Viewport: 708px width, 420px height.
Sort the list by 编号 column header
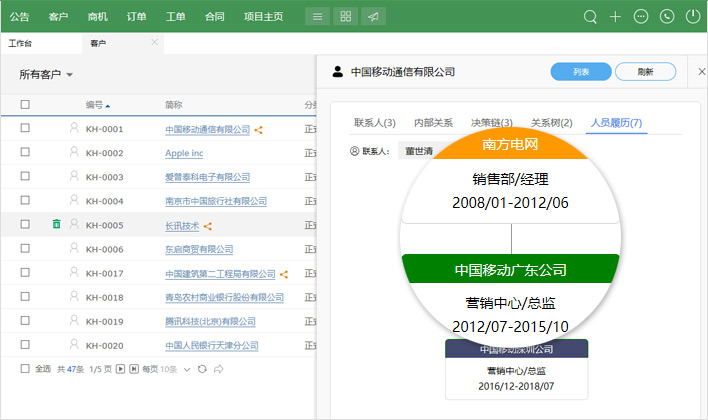tap(97, 104)
